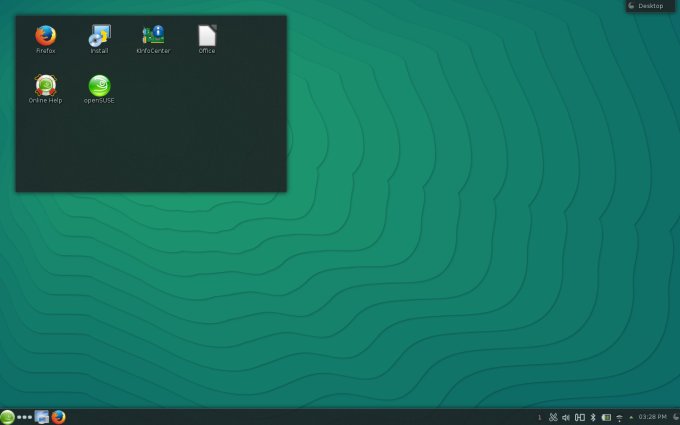Open the volume speaker tray icon
The width and height of the screenshot is (680, 425).
tap(566, 417)
